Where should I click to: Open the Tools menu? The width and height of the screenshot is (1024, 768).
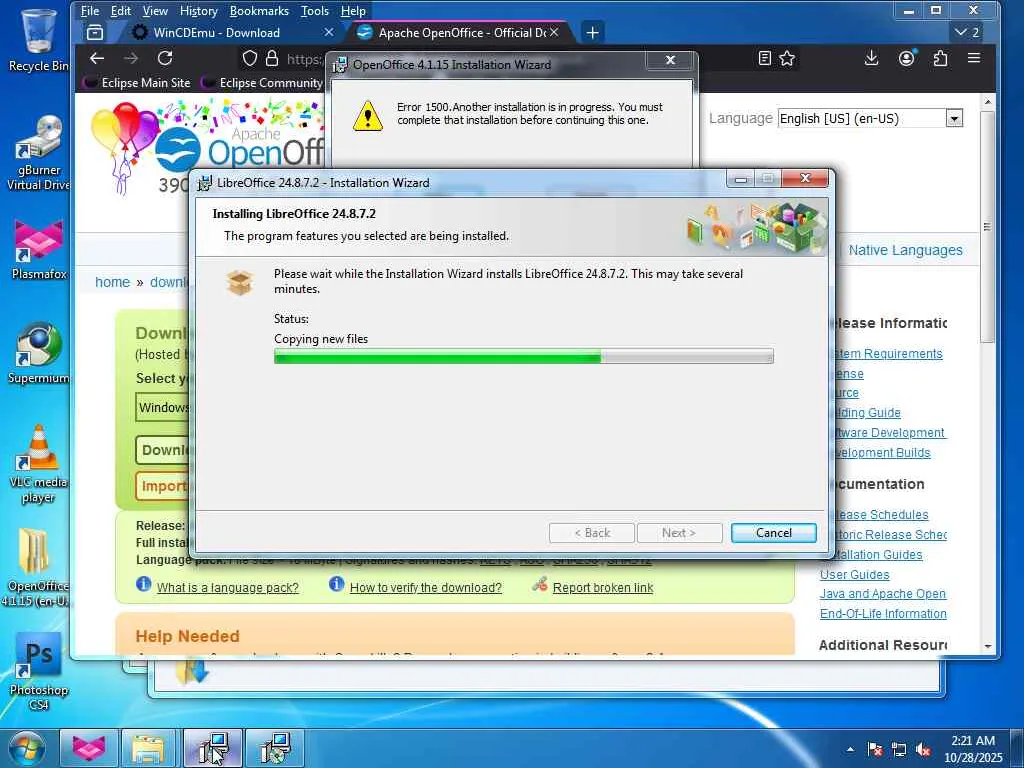[x=314, y=10]
